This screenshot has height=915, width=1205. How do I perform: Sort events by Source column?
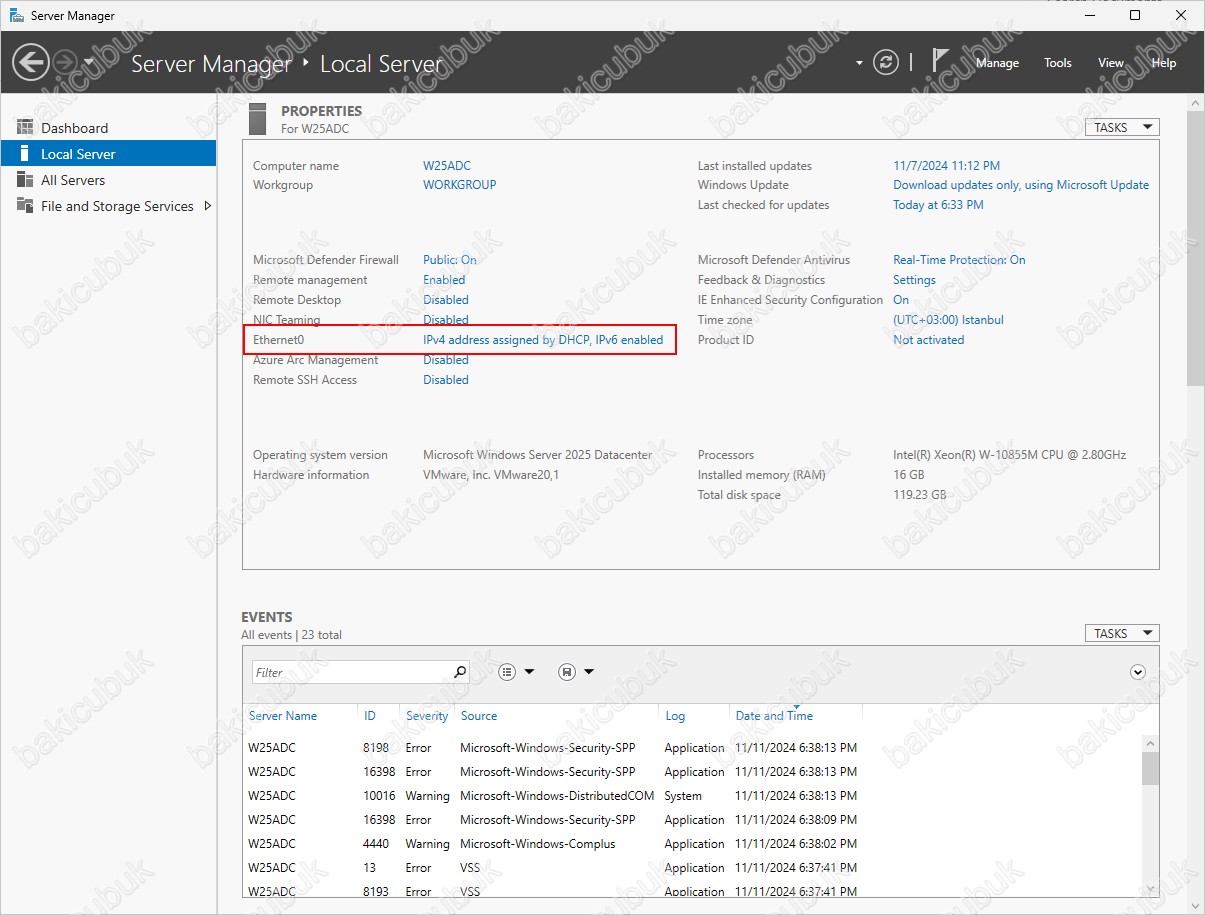pyautogui.click(x=479, y=716)
